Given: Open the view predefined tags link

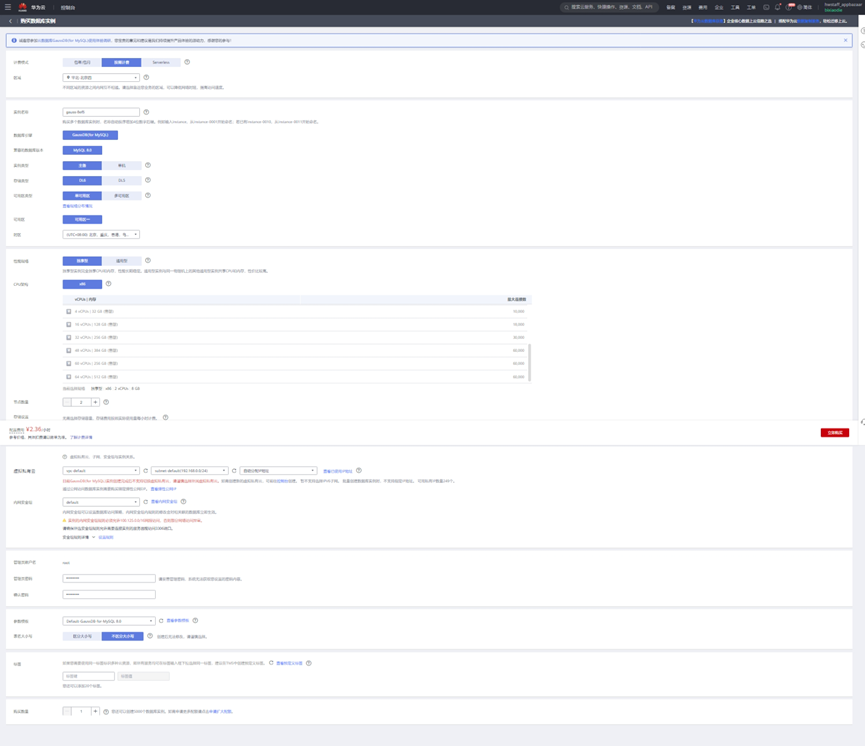Looking at the screenshot, I should point(289,663).
